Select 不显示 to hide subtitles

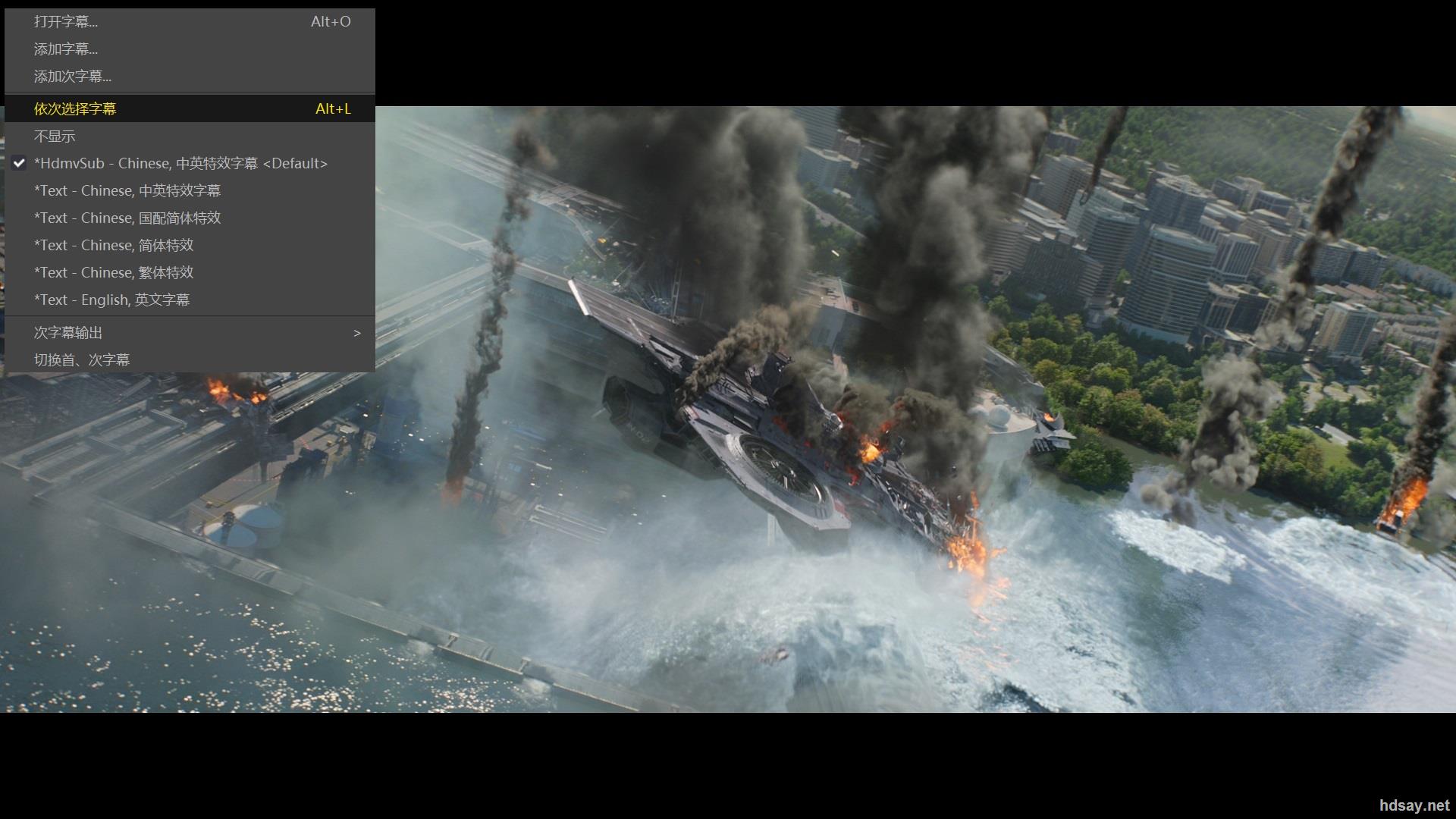tap(55, 136)
